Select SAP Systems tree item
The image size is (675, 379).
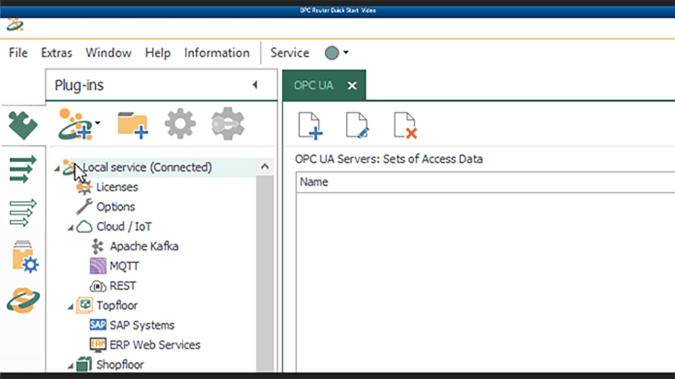click(142, 325)
